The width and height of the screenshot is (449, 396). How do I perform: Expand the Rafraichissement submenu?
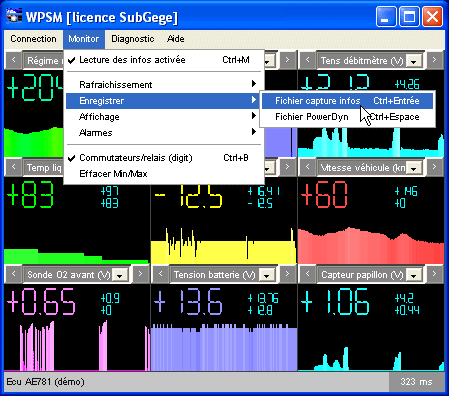click(164, 84)
